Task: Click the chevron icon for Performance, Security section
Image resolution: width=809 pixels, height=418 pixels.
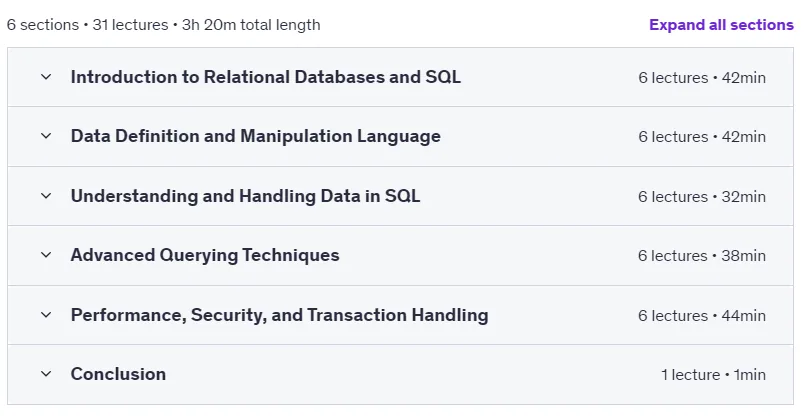Action: click(46, 315)
